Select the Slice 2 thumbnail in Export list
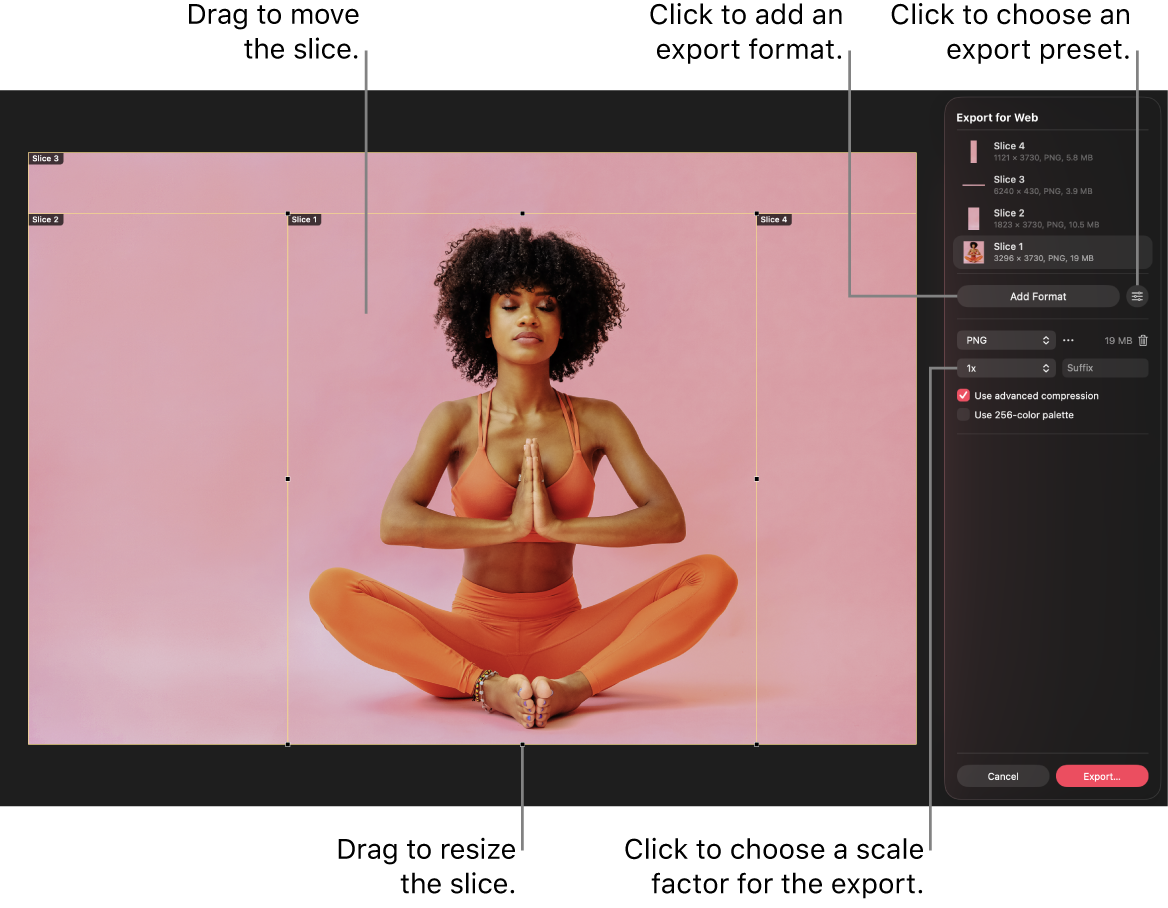This screenshot has height=908, width=1168. click(973, 218)
